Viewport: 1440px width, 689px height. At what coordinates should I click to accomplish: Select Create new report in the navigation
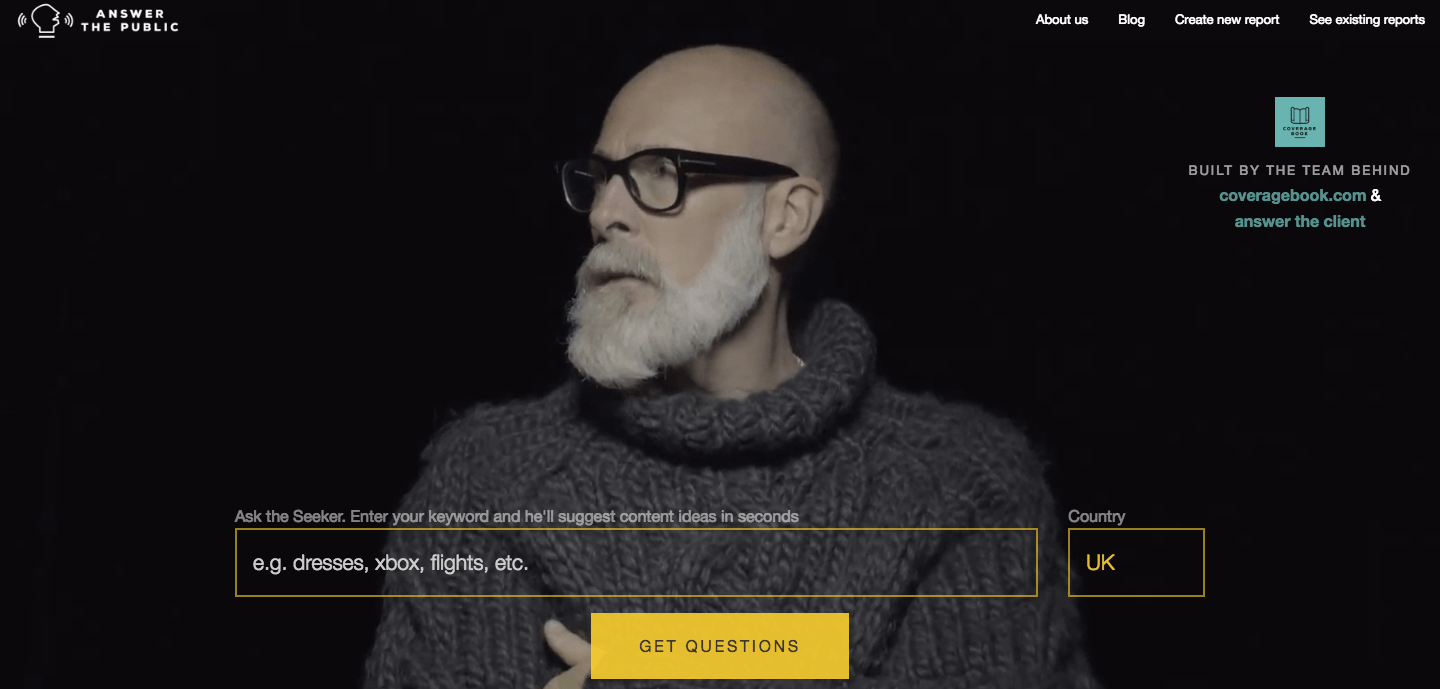pyautogui.click(x=1227, y=20)
